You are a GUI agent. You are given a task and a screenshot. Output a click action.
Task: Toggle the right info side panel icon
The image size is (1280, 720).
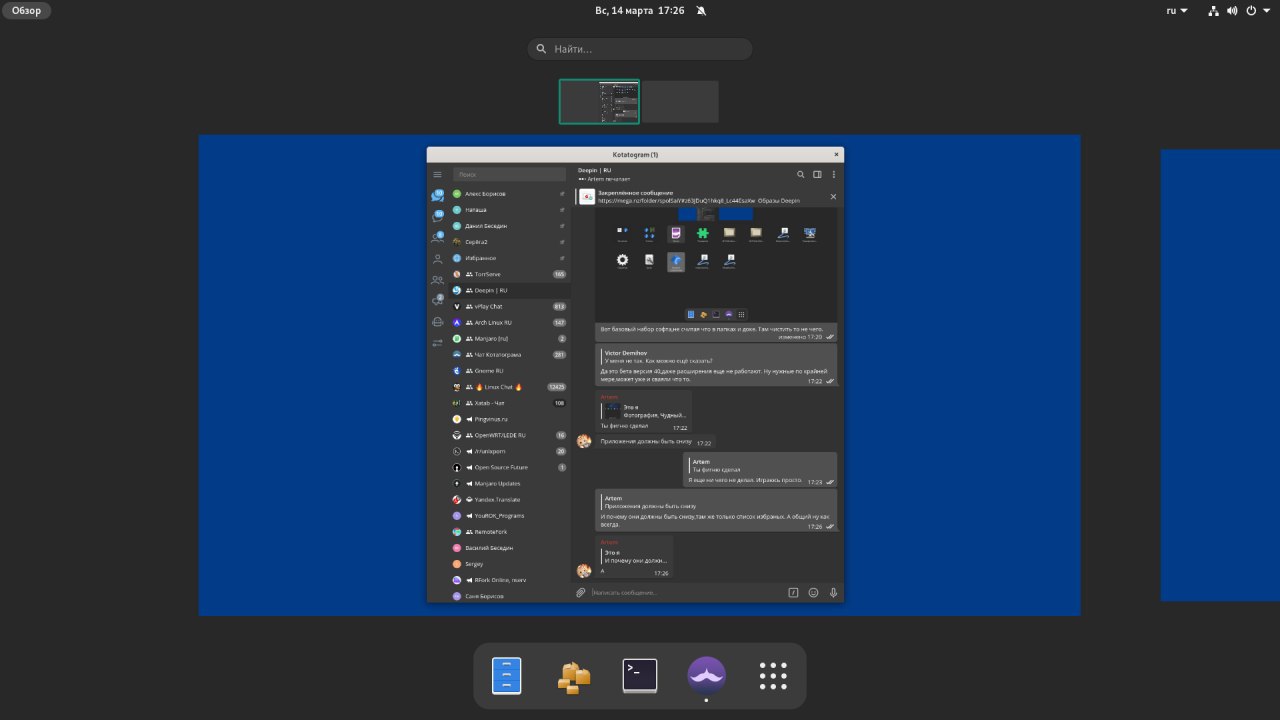click(x=817, y=174)
